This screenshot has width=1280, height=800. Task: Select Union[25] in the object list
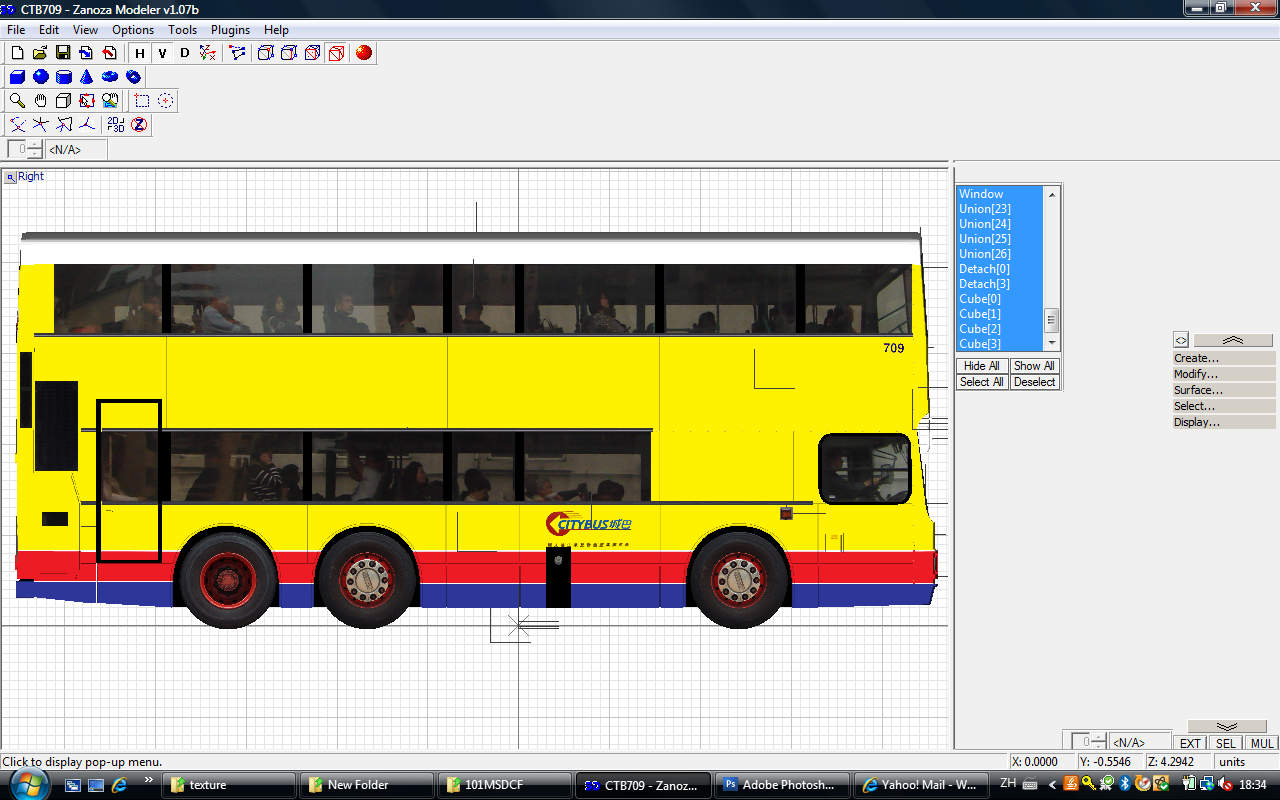pyautogui.click(x=1000, y=239)
